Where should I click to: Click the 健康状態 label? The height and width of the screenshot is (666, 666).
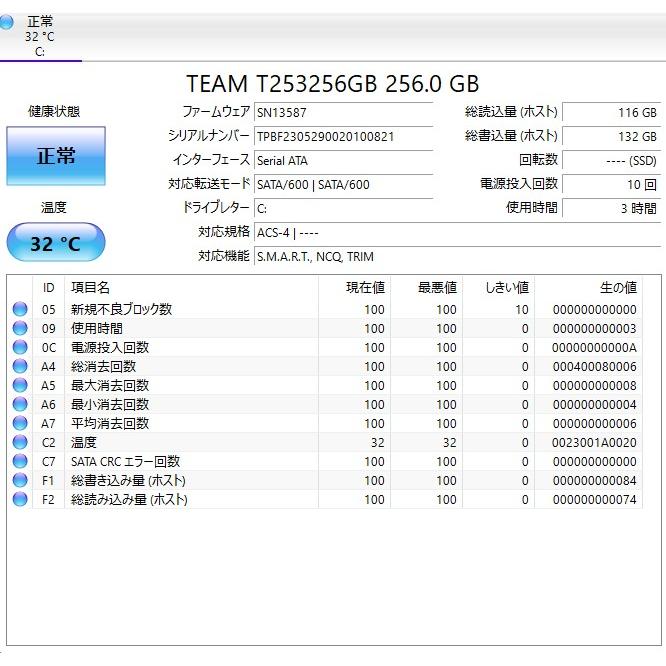(54, 111)
